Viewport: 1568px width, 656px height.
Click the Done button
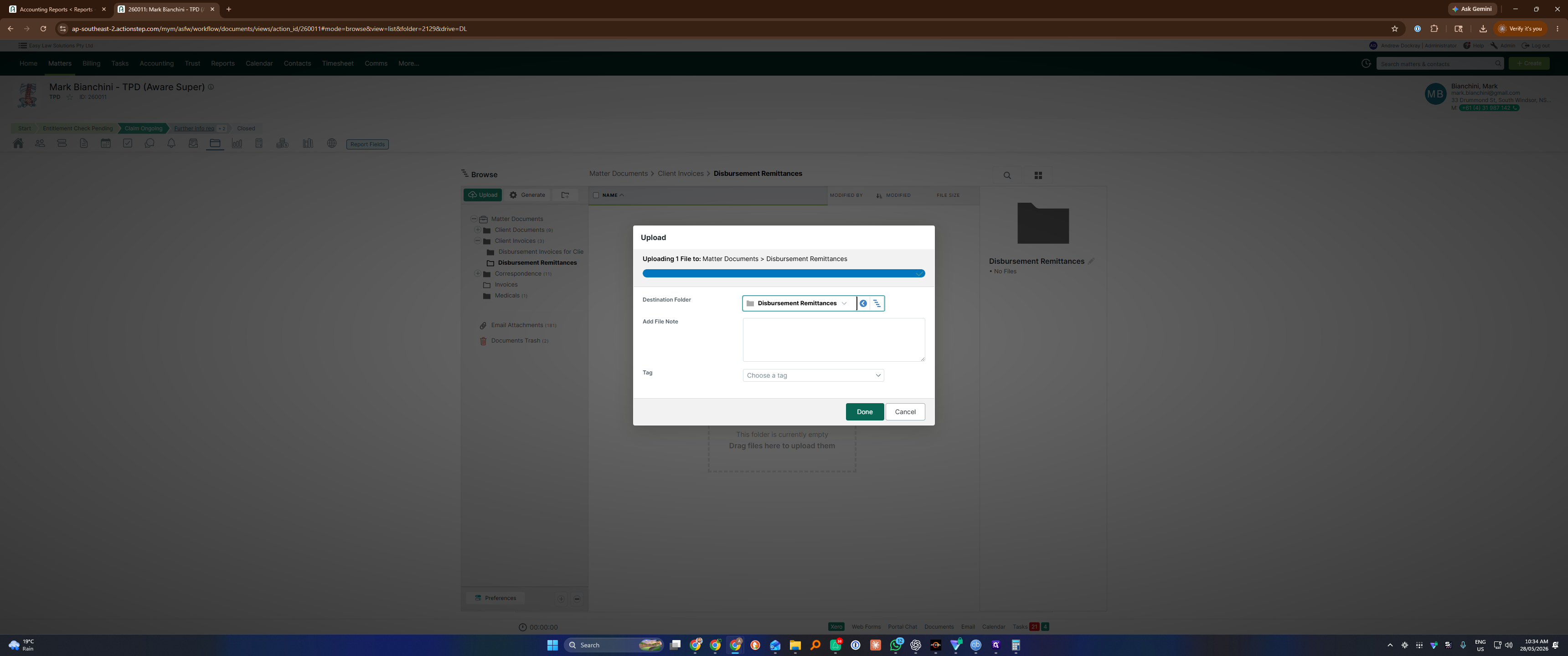pyautogui.click(x=864, y=412)
